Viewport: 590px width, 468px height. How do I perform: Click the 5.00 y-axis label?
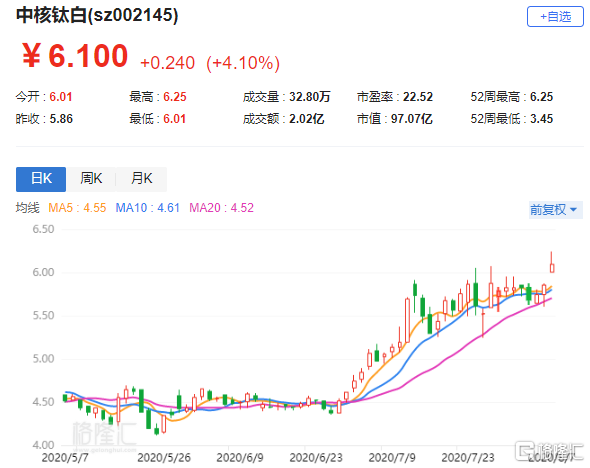[43, 359]
